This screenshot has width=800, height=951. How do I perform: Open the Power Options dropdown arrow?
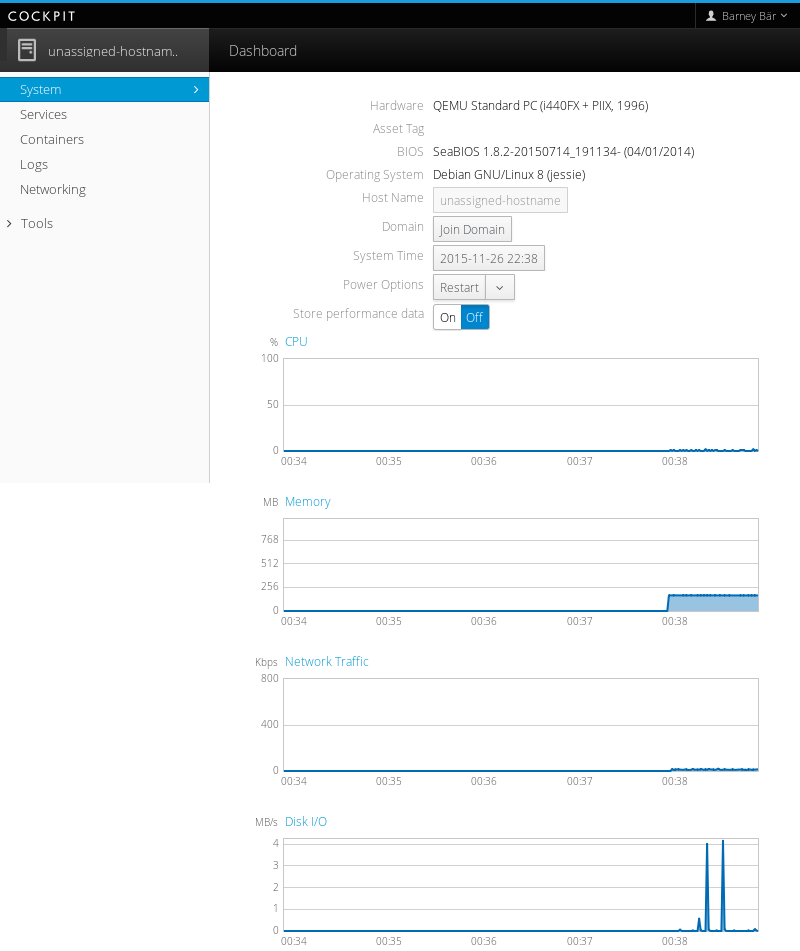pos(500,288)
